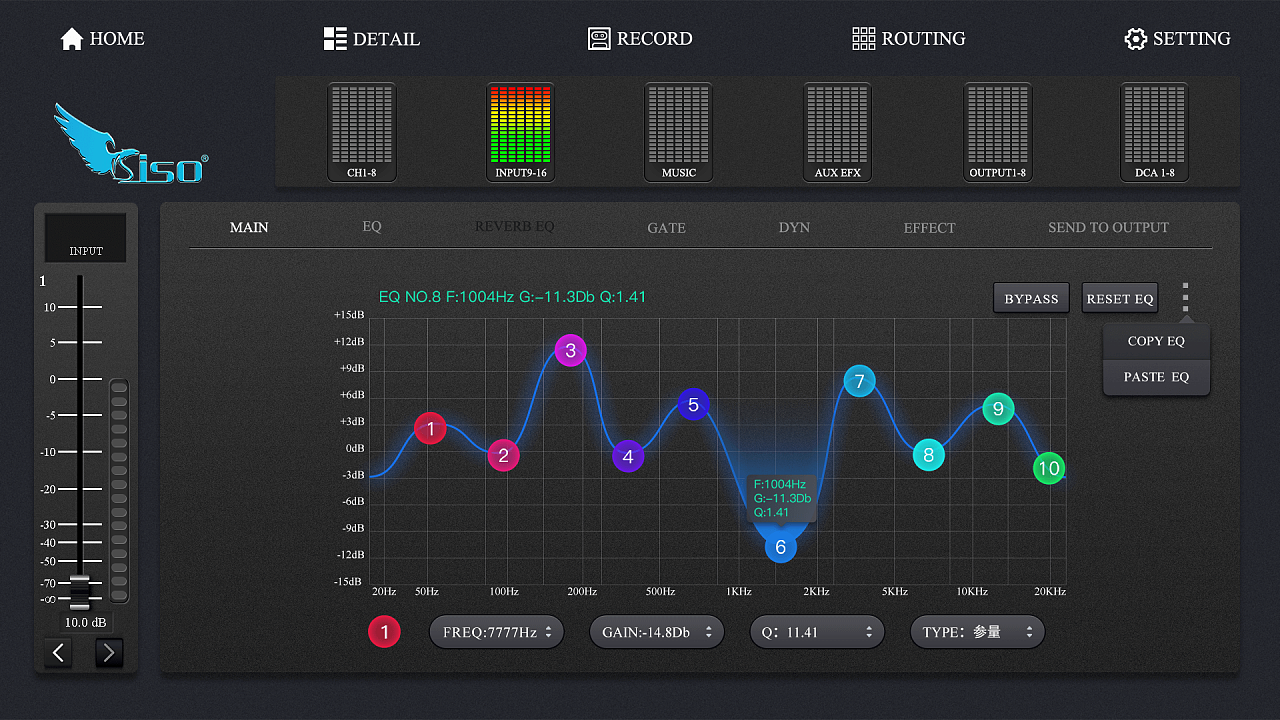Viewport: 1280px width, 720px height.
Task: Select EQ band node 10
Action: (1049, 467)
